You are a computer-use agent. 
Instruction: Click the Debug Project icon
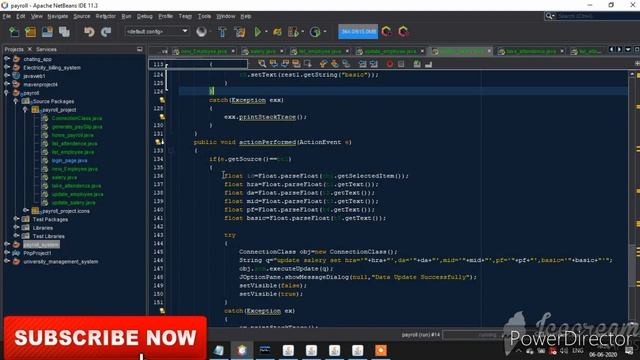point(278,32)
